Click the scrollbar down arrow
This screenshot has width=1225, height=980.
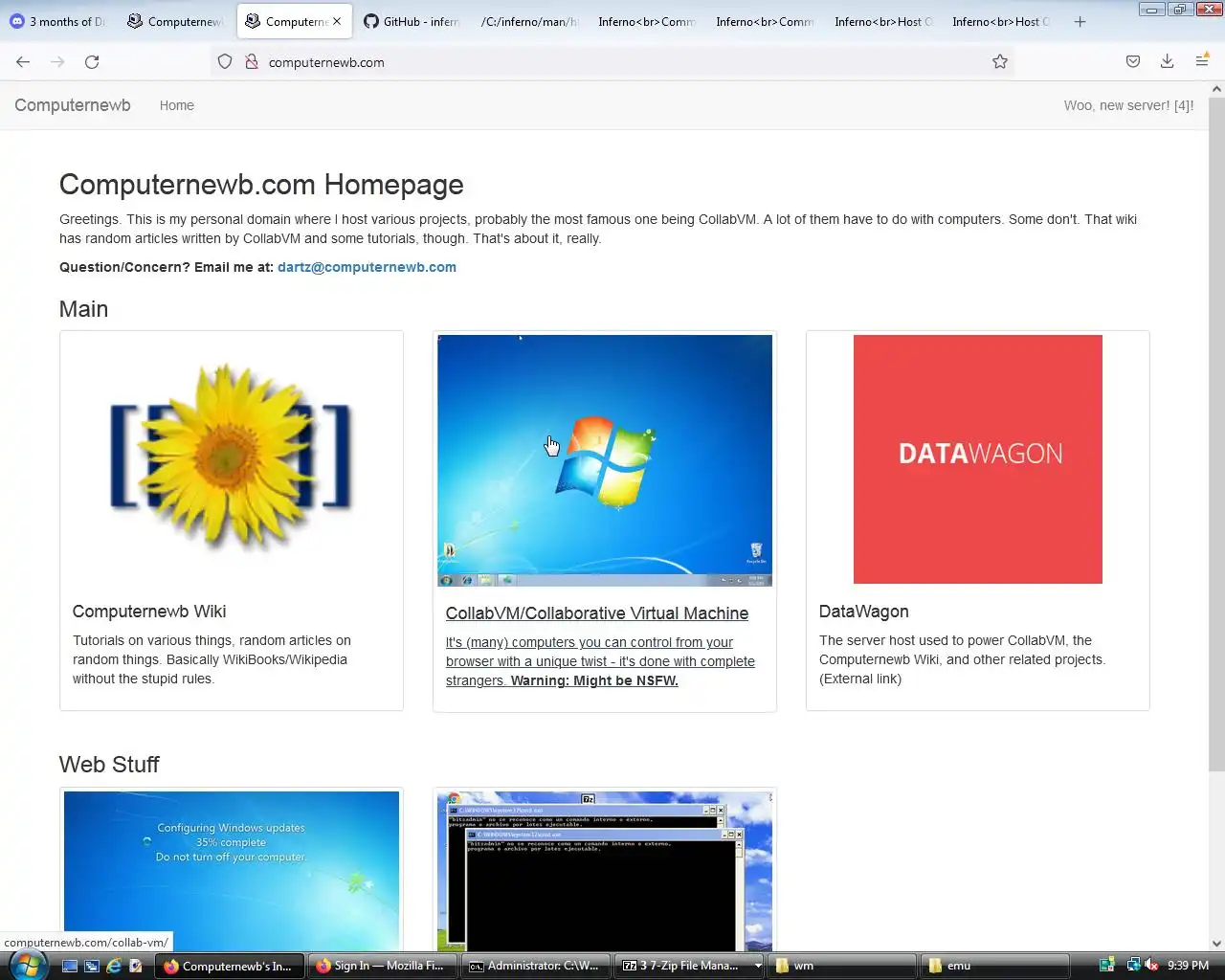click(x=1216, y=944)
